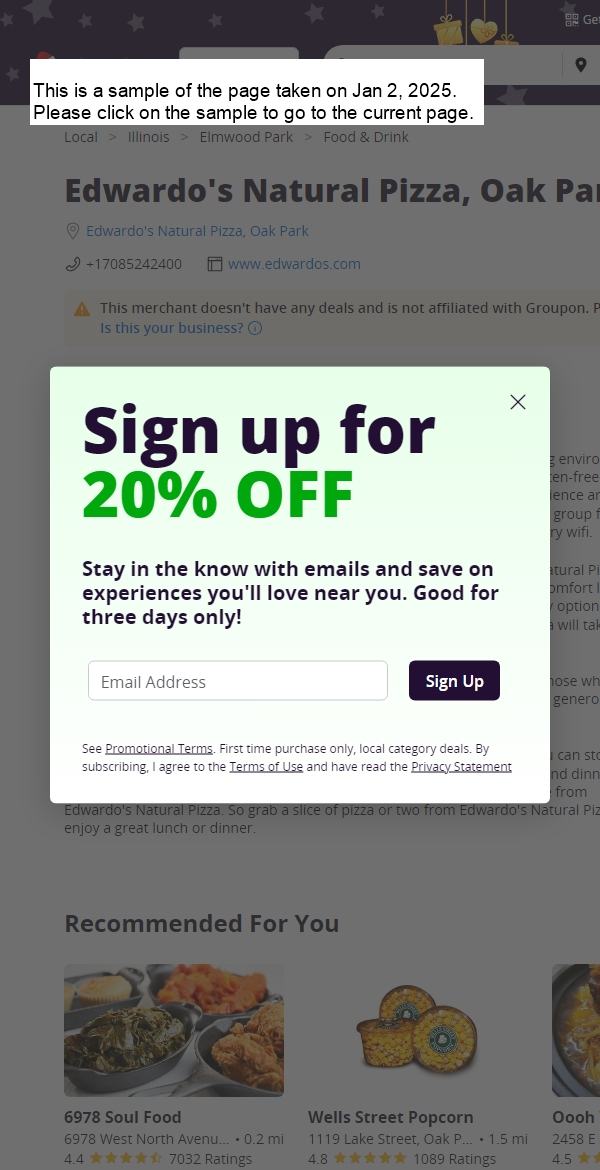This screenshot has width=600, height=1170.
Task: Go to the Local breadcrumb
Action: pyautogui.click(x=81, y=137)
